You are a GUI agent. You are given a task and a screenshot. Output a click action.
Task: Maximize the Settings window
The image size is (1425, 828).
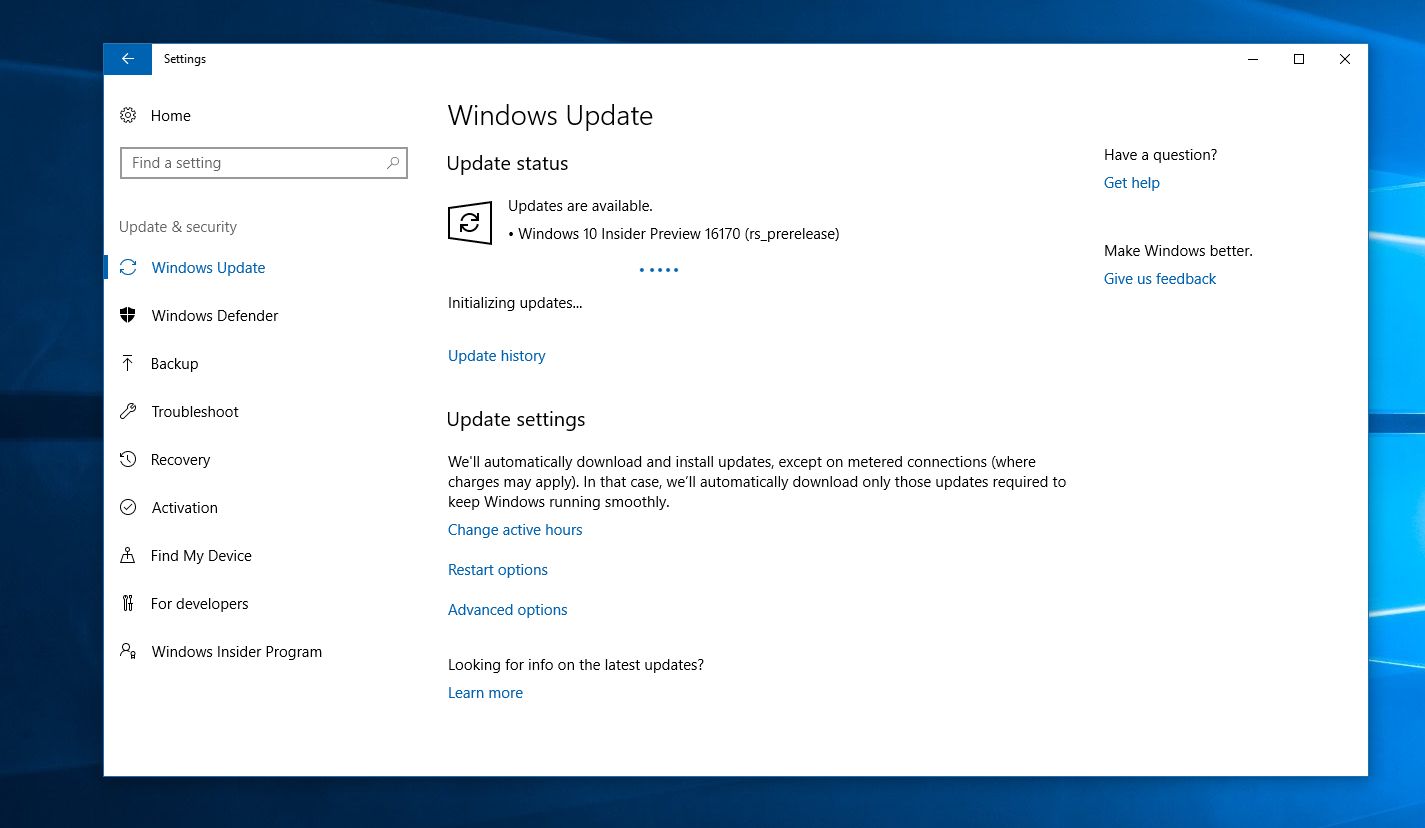(1299, 59)
